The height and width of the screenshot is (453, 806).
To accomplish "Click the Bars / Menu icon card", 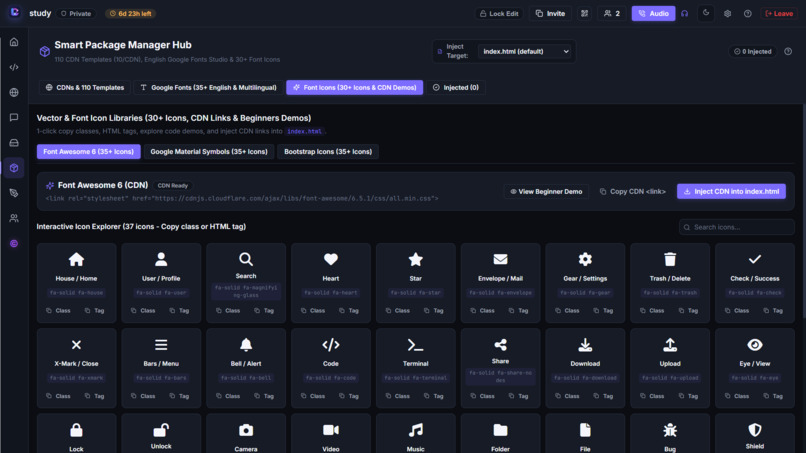I will pos(161,368).
